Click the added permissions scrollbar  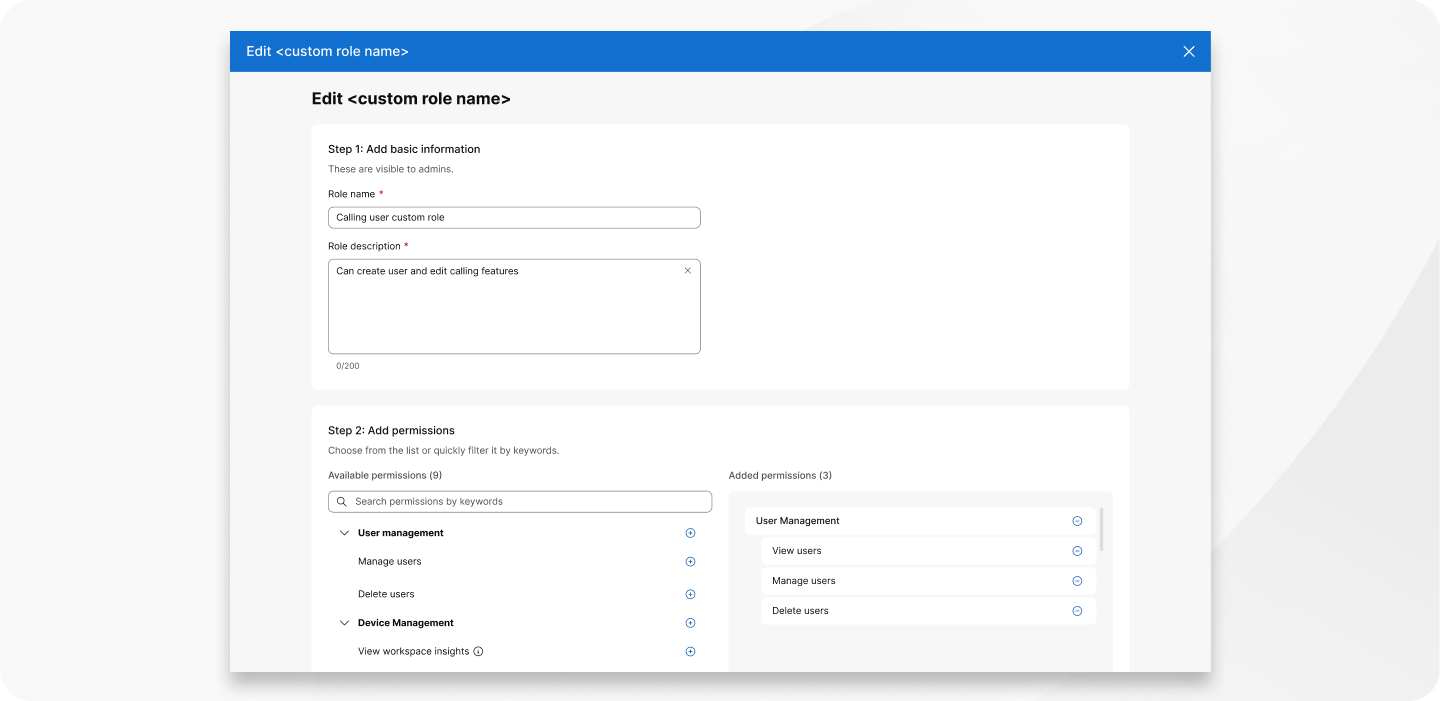(1101, 529)
